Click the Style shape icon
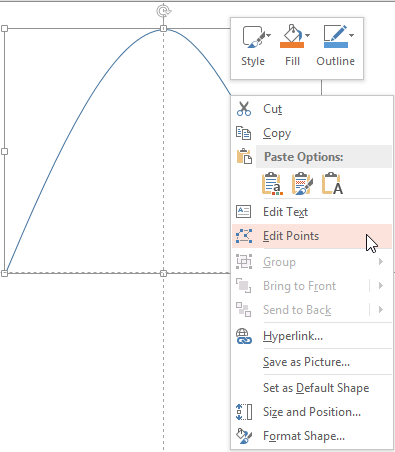The height and width of the screenshot is (452, 395). point(254,36)
